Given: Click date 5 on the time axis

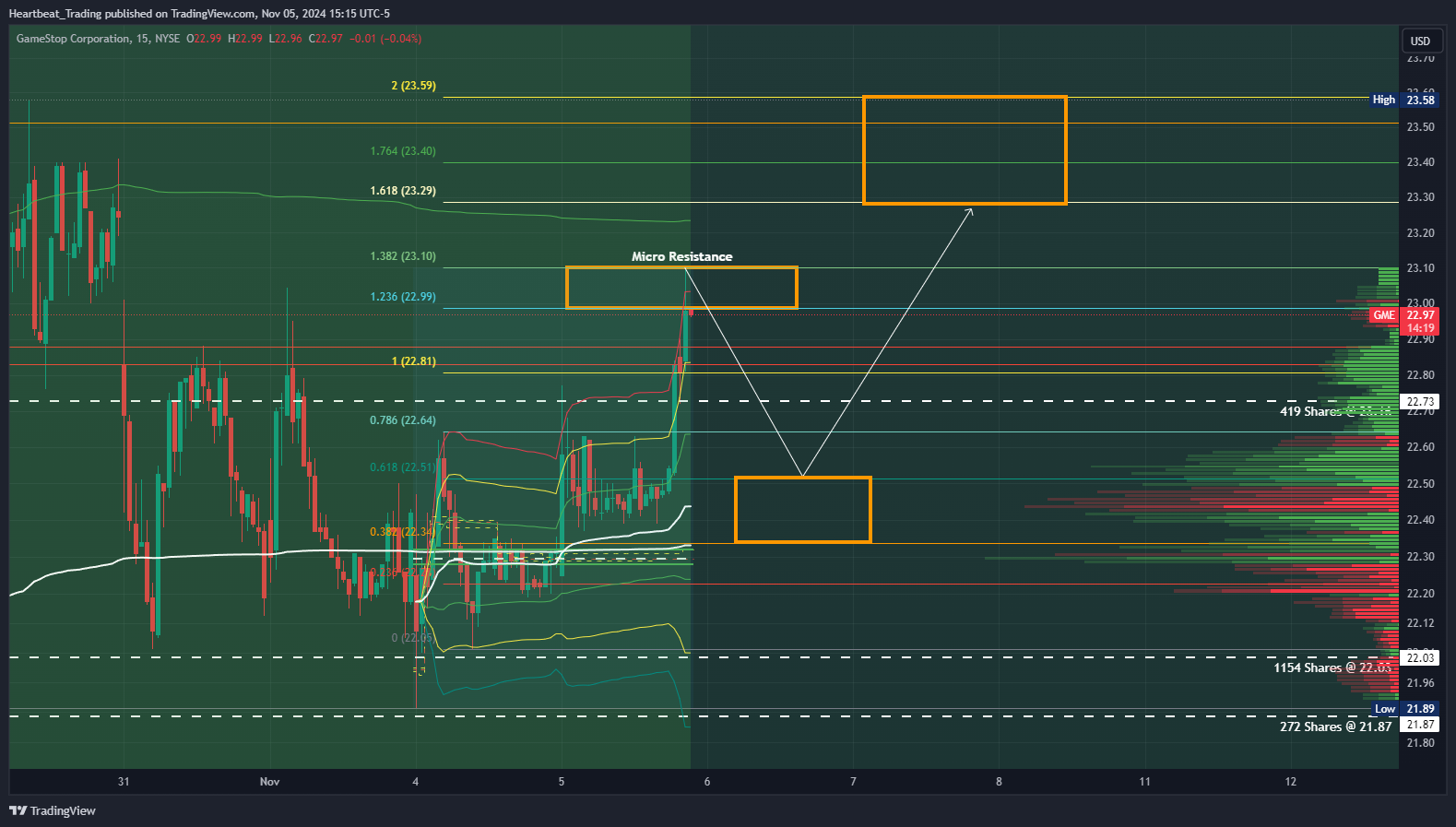Looking at the screenshot, I should [561, 781].
